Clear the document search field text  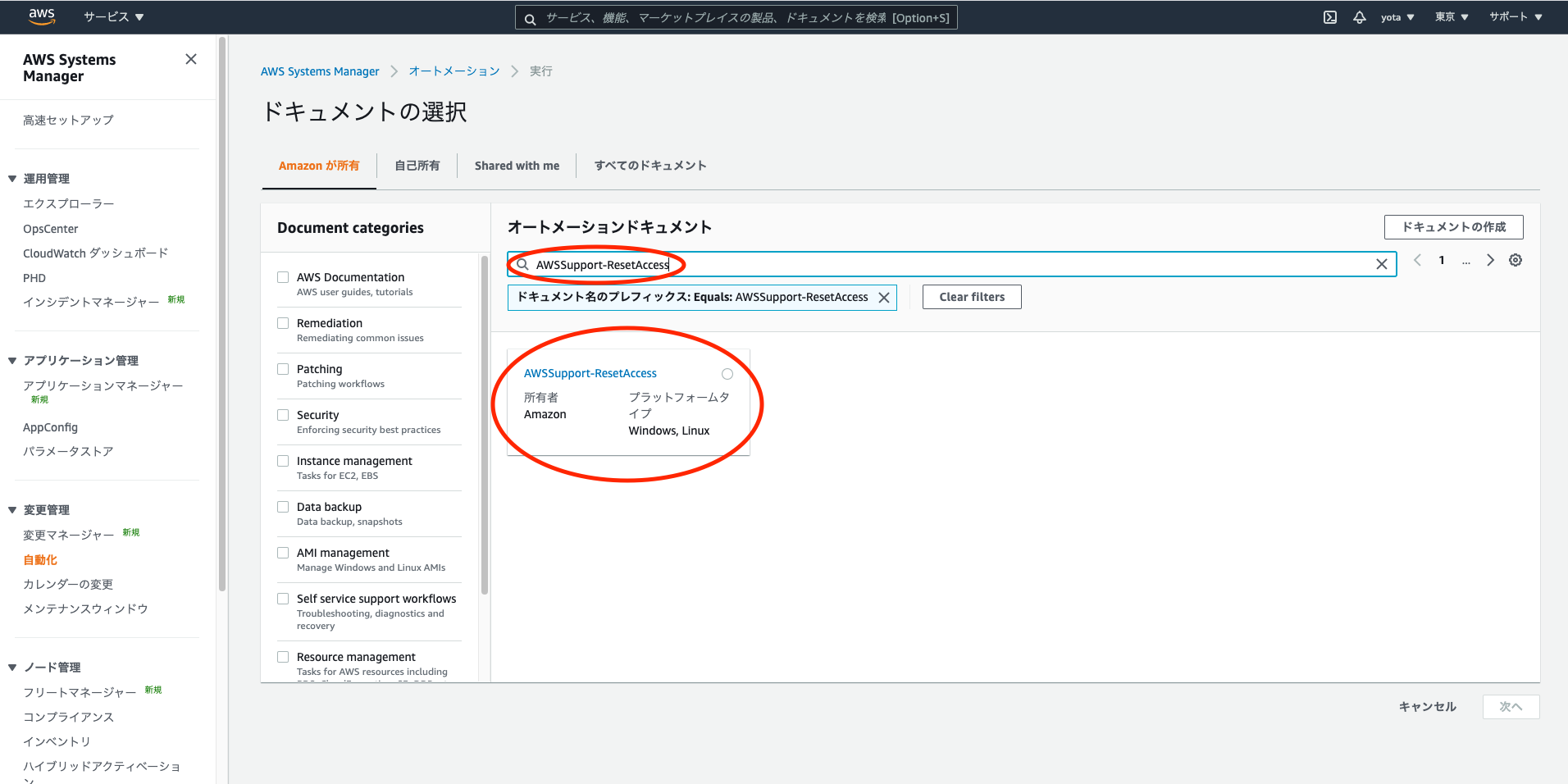click(1382, 264)
